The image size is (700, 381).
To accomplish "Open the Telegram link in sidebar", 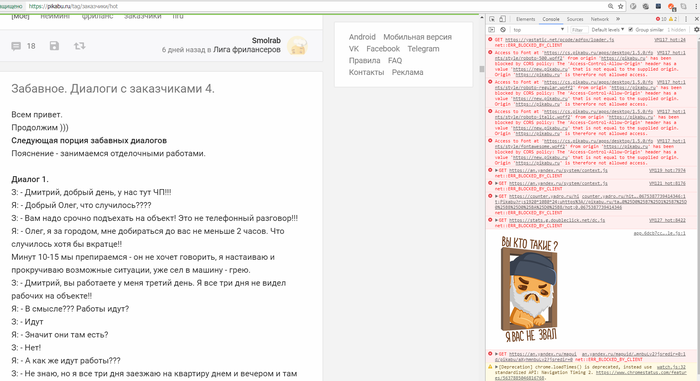I will pos(423,49).
